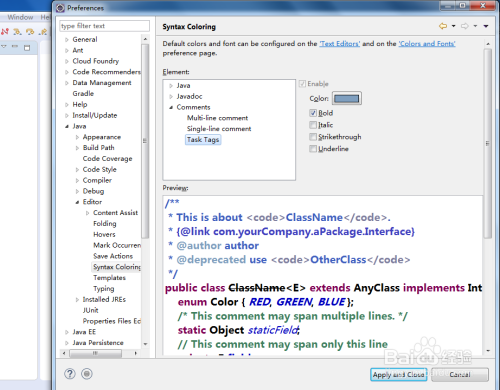This screenshot has height=390, width=500.
Task: Collapse the Editor tree node
Action: [x=77, y=202]
